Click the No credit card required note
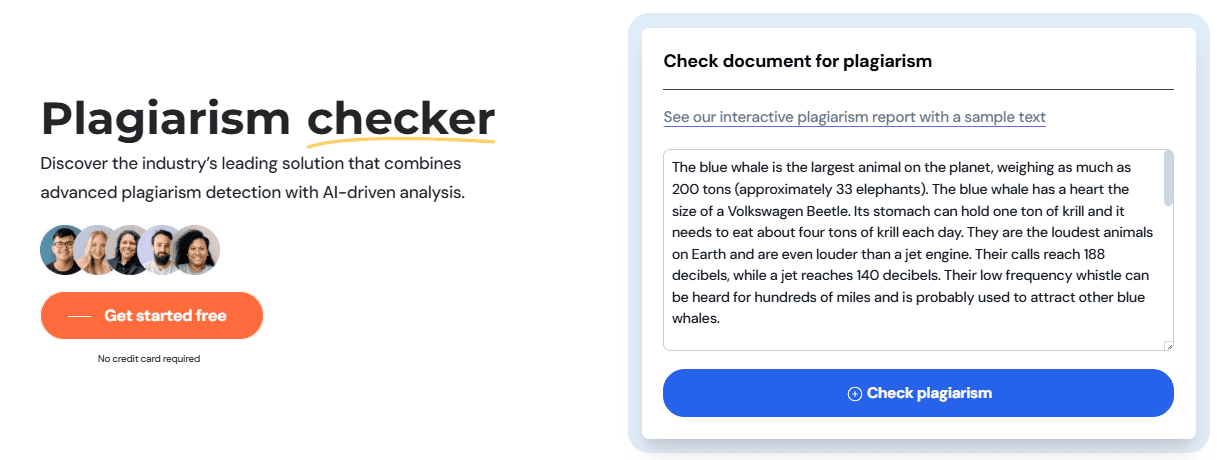Viewport: 1221px width, 460px height. tap(149, 359)
